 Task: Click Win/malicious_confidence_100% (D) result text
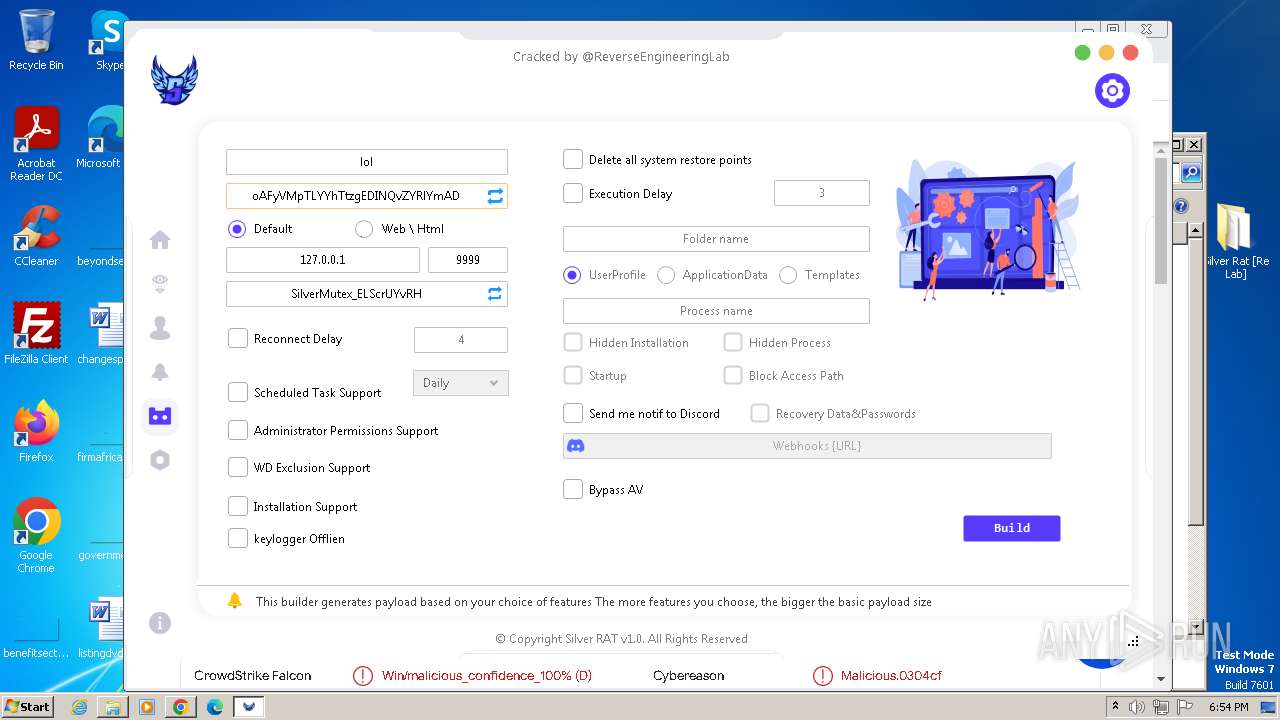[x=487, y=676]
